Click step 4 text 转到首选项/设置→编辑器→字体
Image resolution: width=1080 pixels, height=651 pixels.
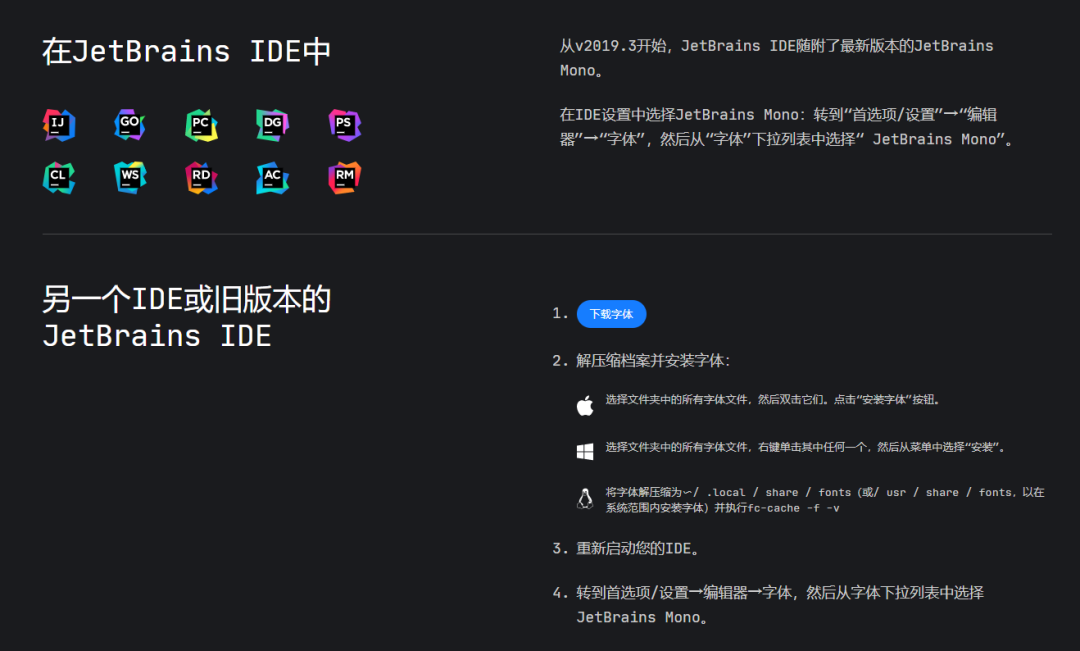pos(780,605)
